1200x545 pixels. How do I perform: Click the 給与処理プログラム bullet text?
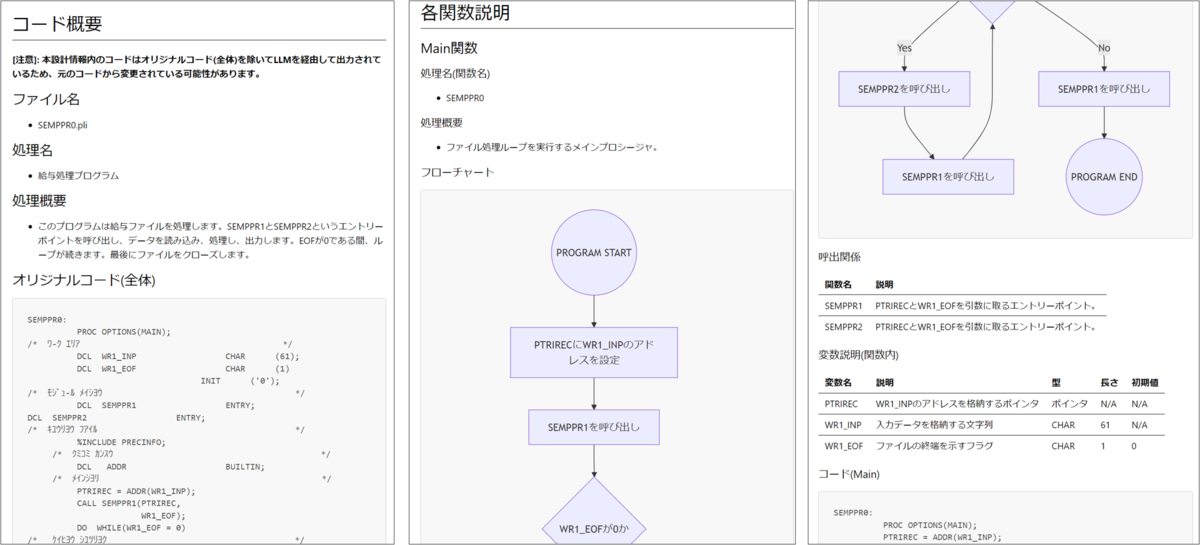click(78, 175)
